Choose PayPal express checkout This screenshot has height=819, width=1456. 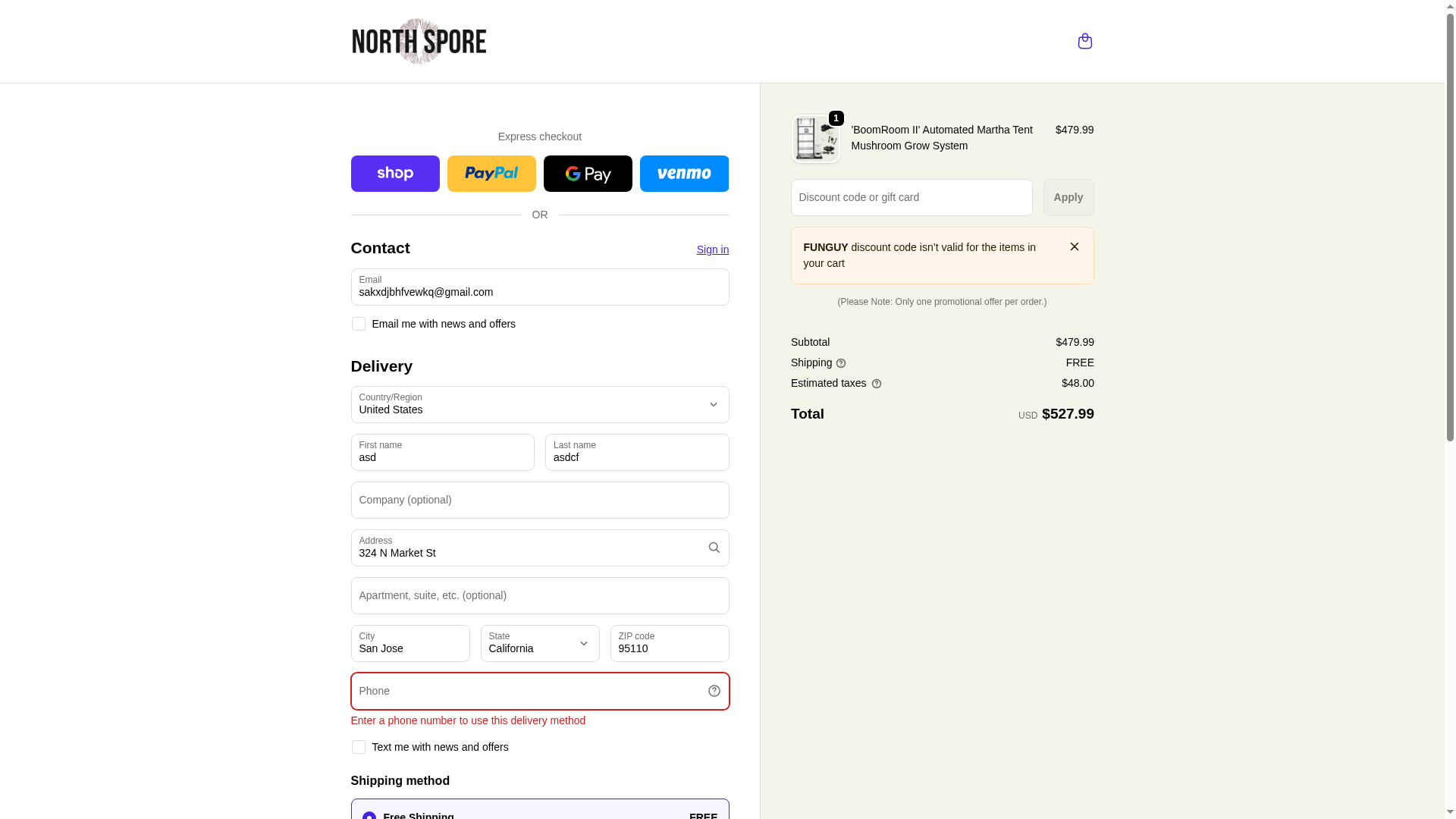491,174
